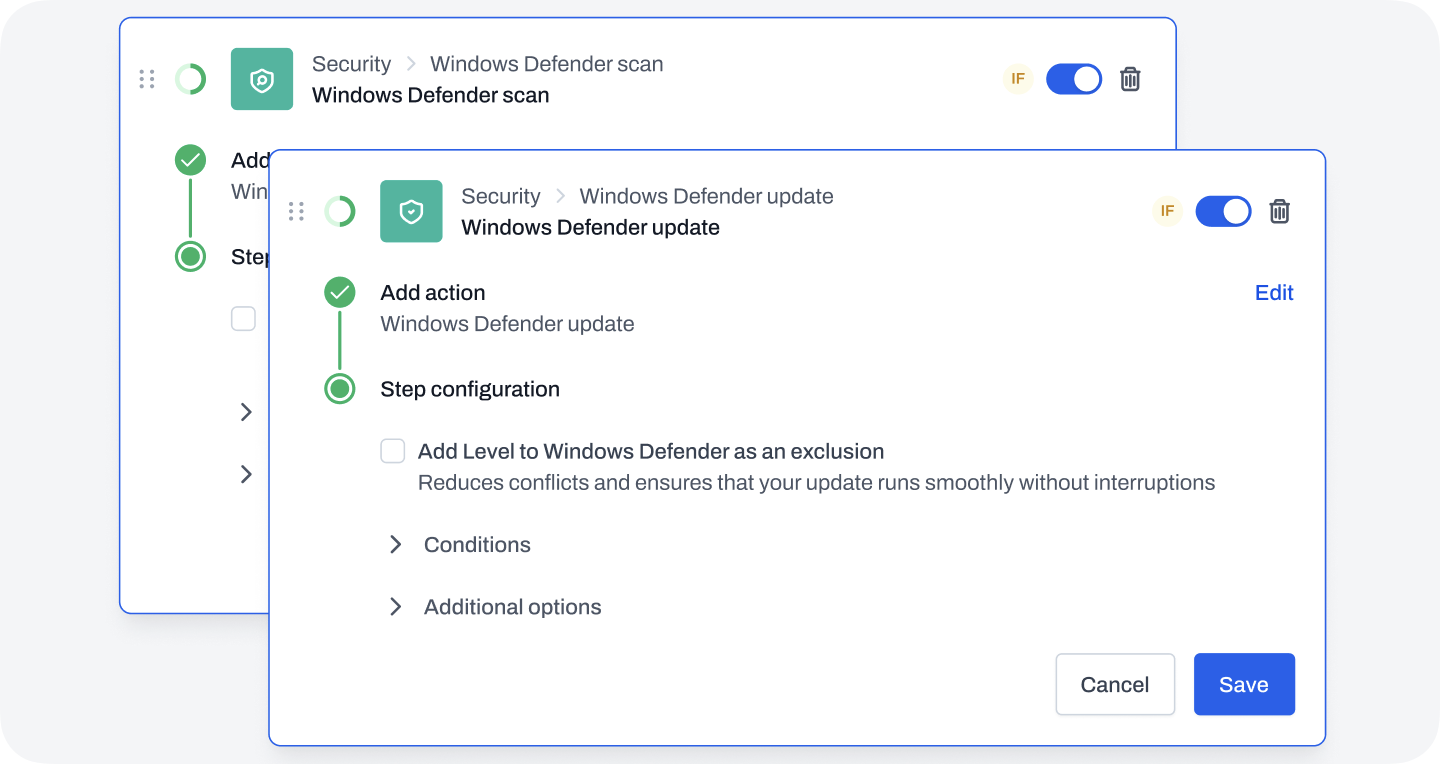
Task: Enable adding Level to Windows Defender as exclusion
Action: (392, 451)
